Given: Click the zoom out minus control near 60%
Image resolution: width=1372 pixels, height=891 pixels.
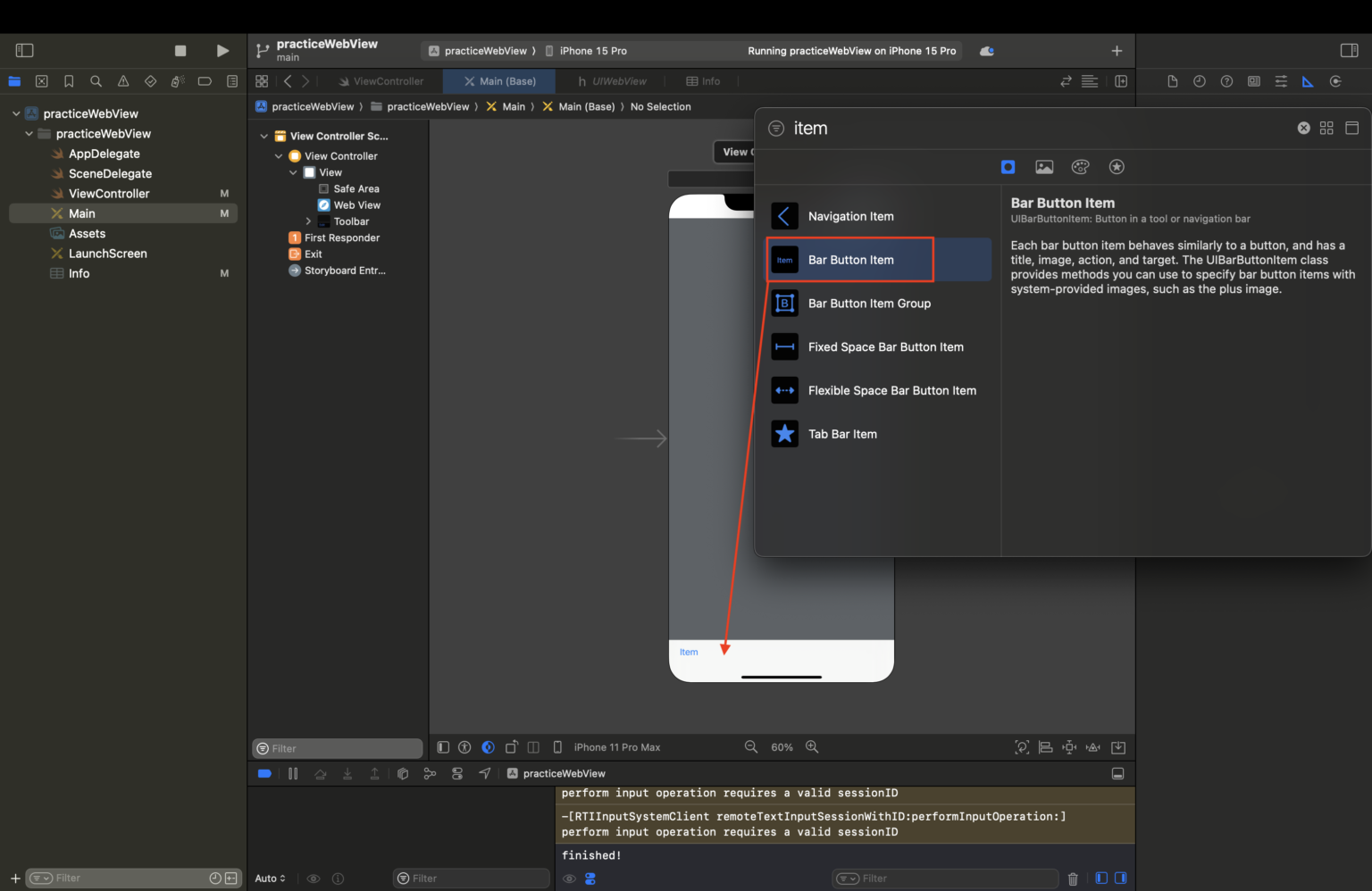Looking at the screenshot, I should coord(751,747).
